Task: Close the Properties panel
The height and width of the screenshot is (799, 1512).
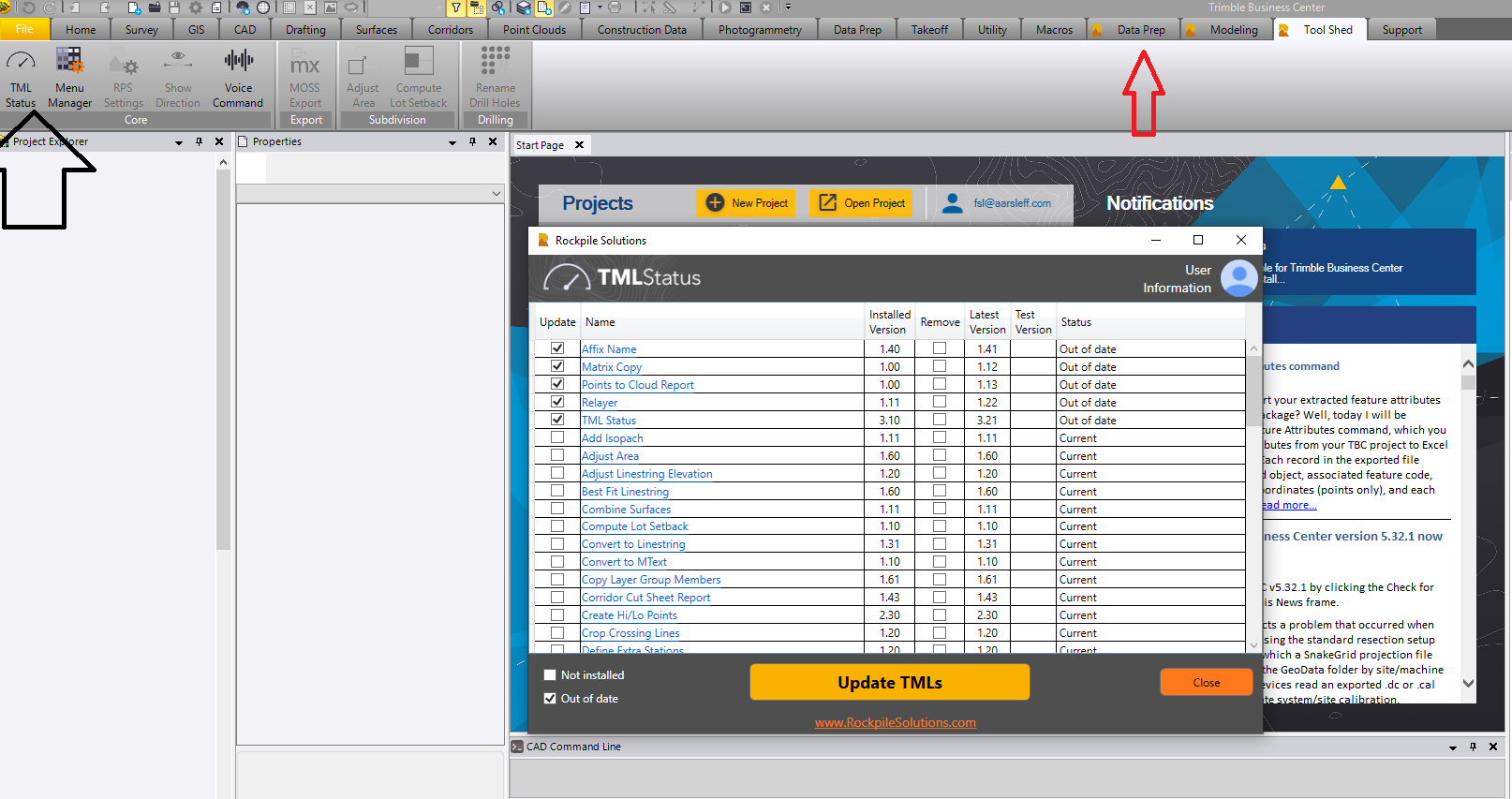Action: coord(493,141)
